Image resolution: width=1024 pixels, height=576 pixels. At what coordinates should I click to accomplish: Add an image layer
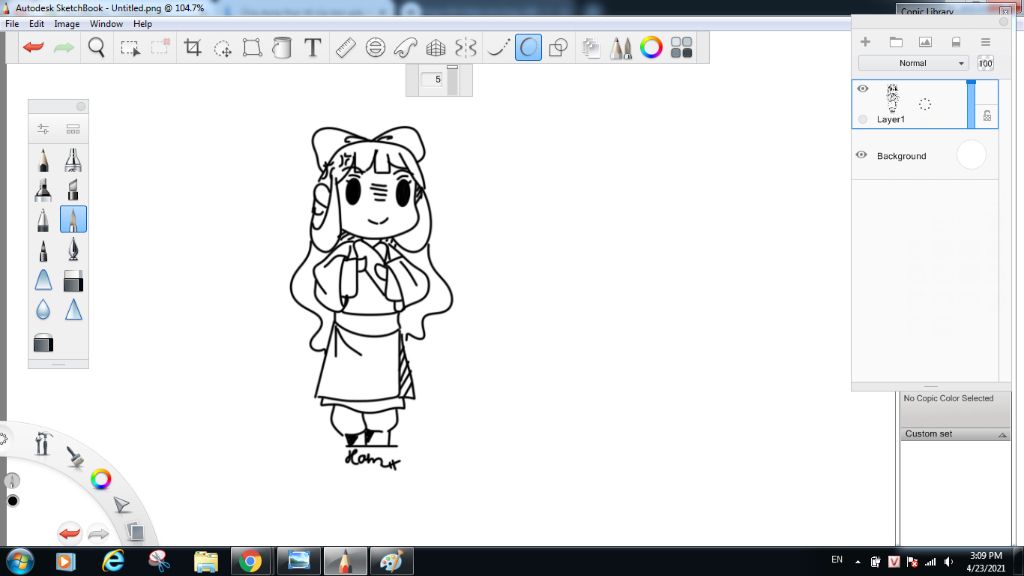[x=925, y=42]
